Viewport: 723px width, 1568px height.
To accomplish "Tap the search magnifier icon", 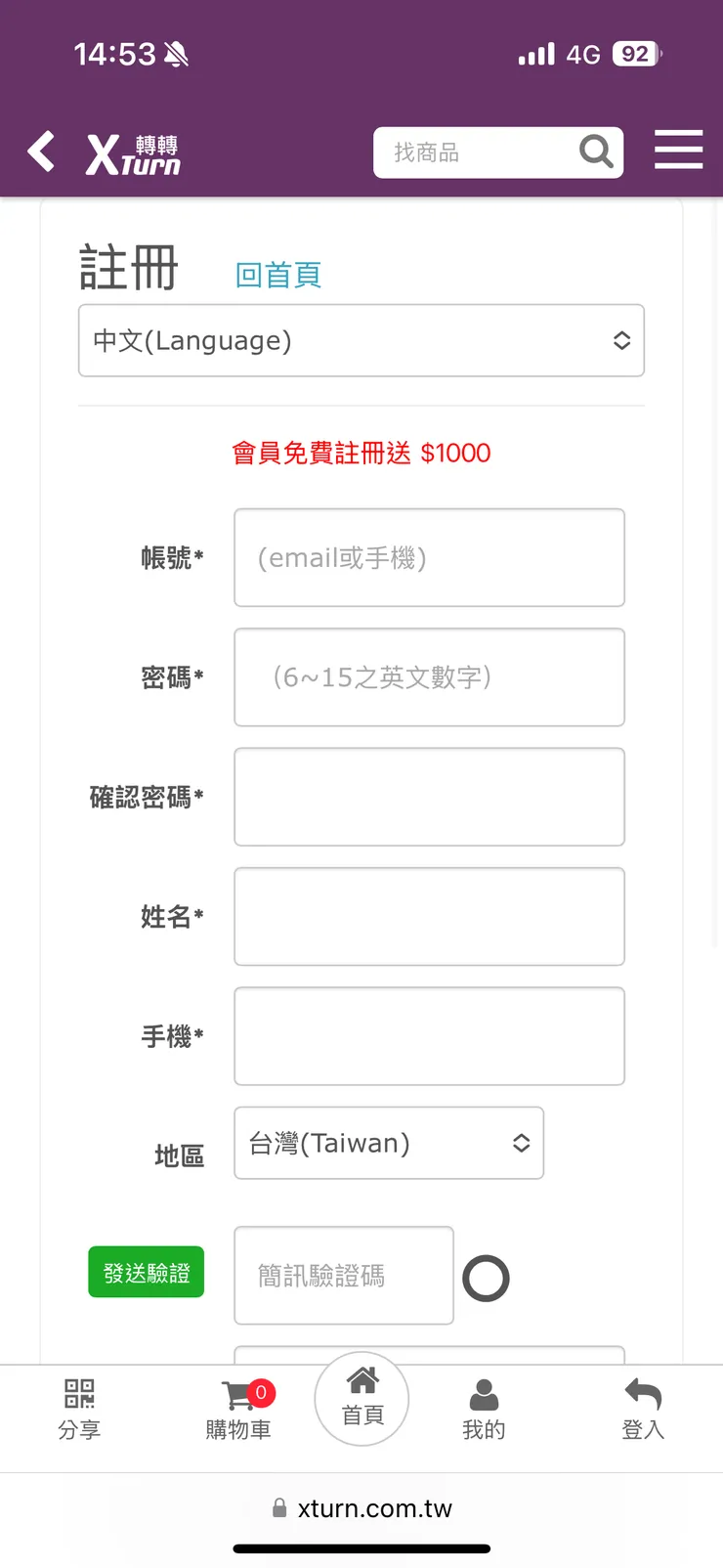I will pyautogui.click(x=596, y=152).
